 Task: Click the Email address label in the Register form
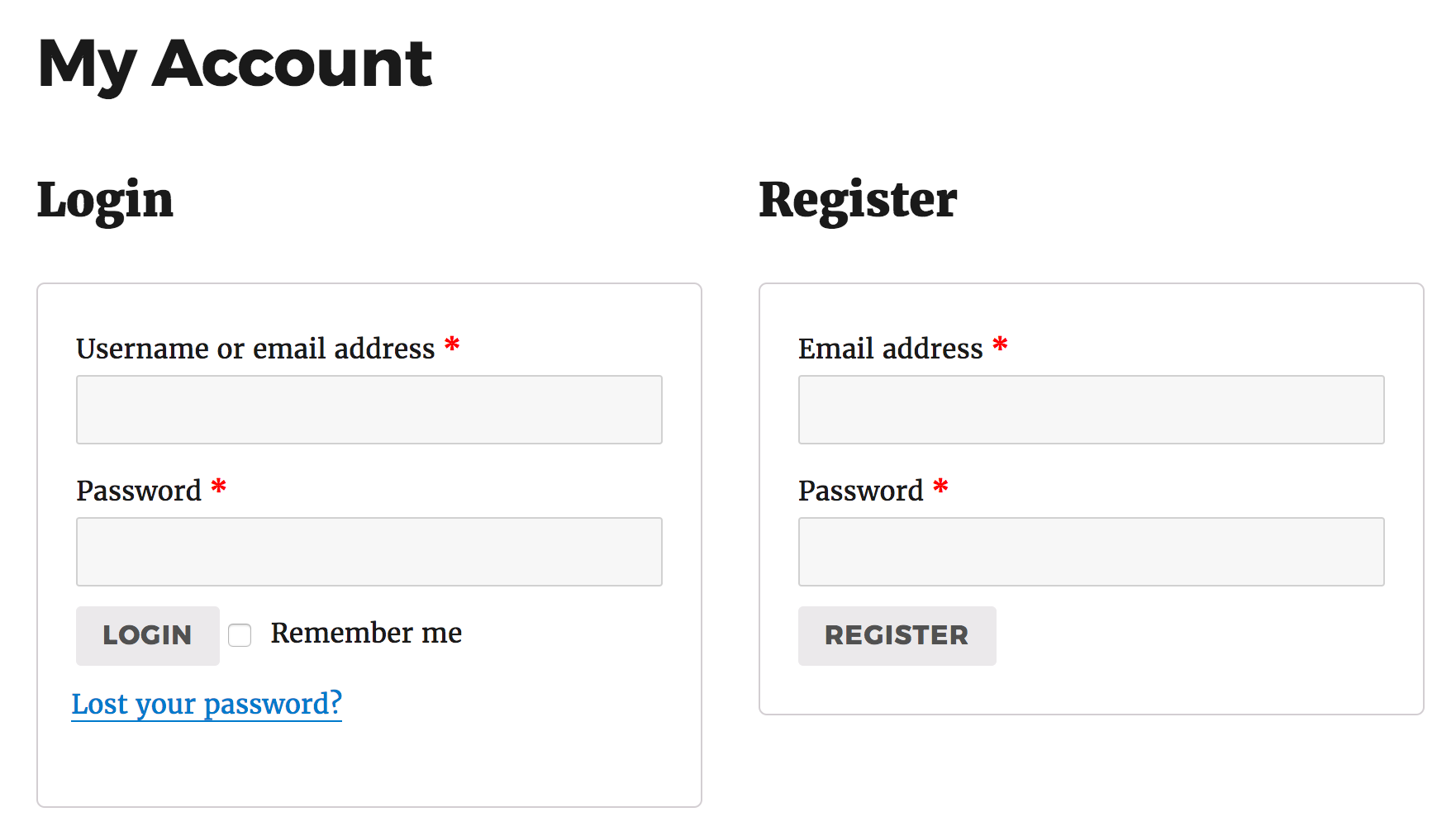[x=889, y=349]
